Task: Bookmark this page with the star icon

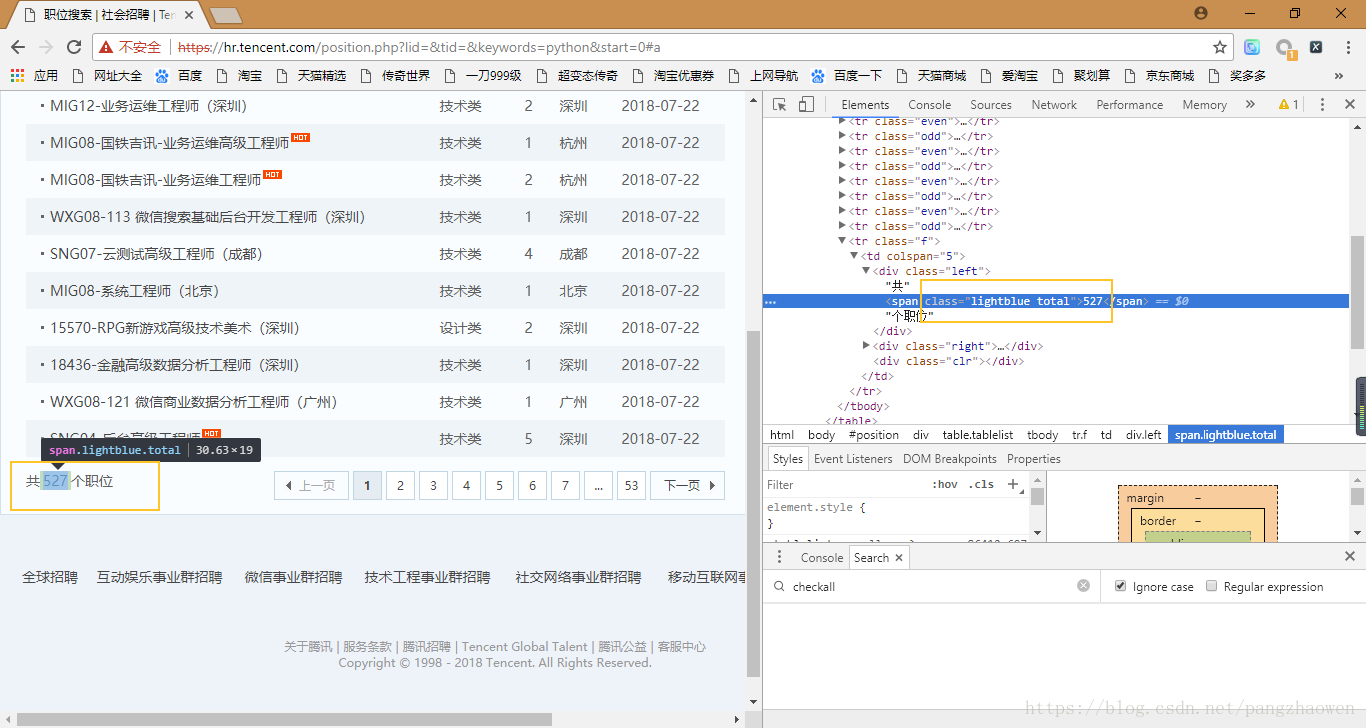Action: pos(1220,47)
